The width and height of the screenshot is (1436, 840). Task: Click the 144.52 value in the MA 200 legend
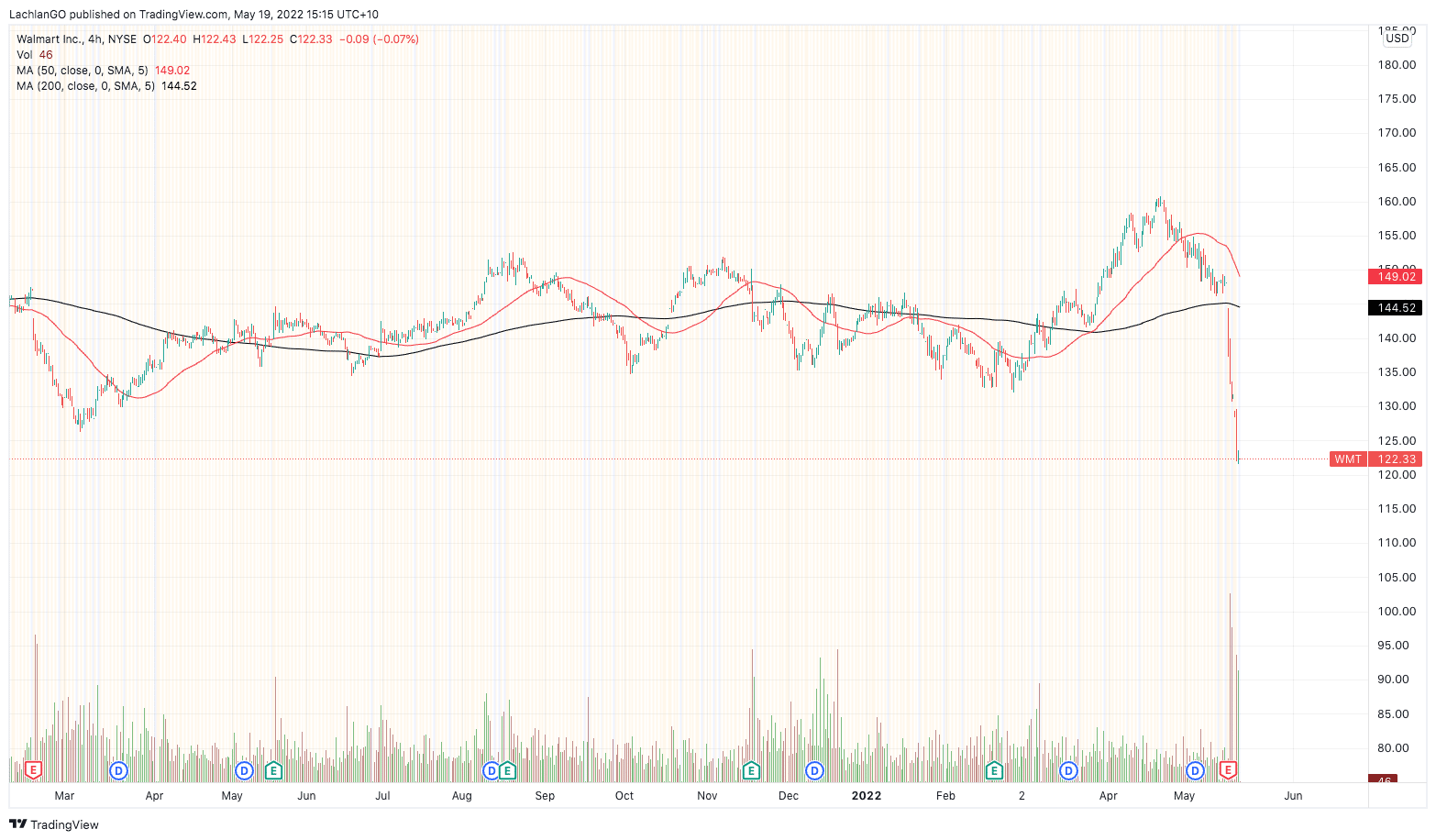179,86
